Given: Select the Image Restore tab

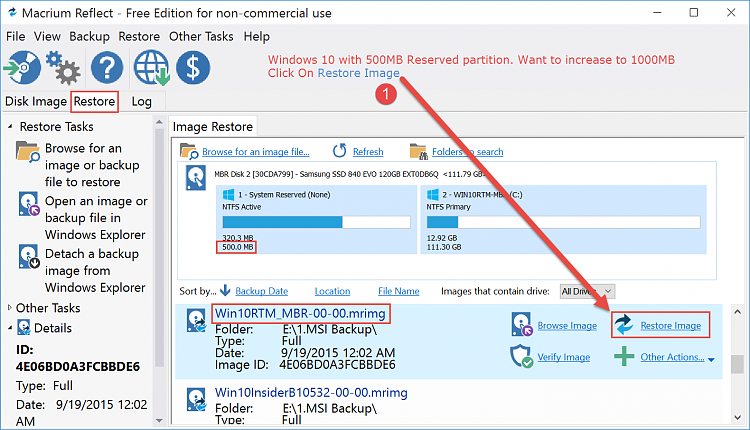Looking at the screenshot, I should point(213,127).
